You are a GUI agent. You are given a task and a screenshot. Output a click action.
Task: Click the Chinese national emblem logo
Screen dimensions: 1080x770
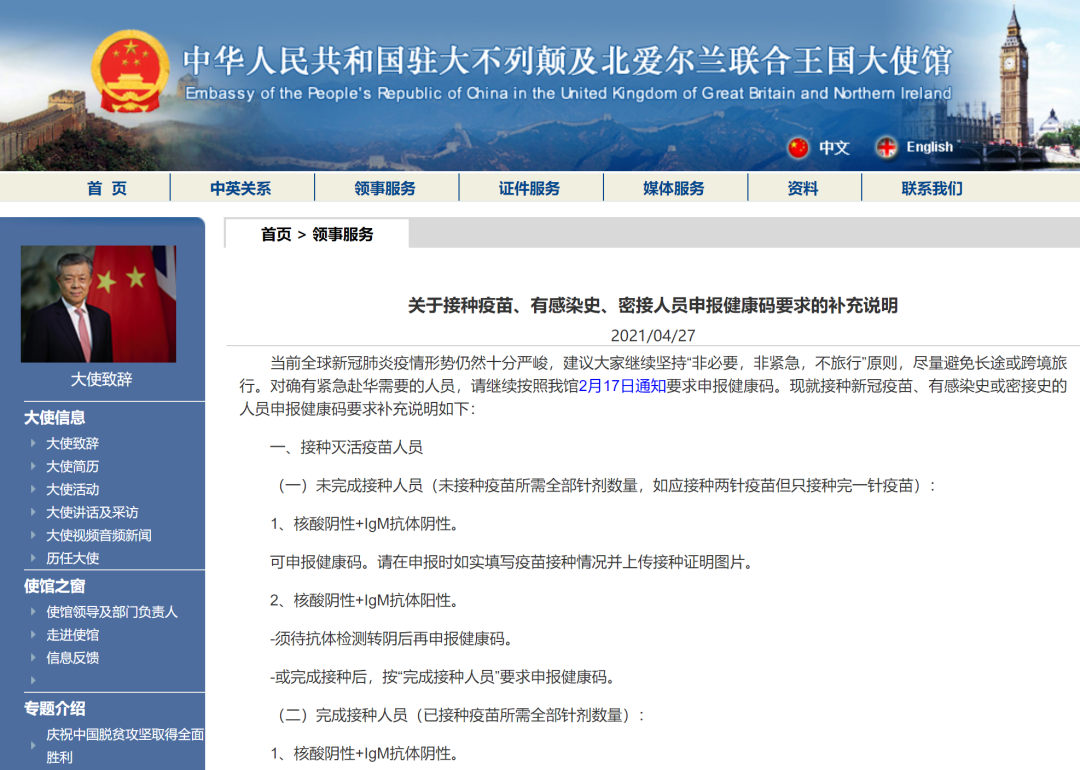(130, 72)
